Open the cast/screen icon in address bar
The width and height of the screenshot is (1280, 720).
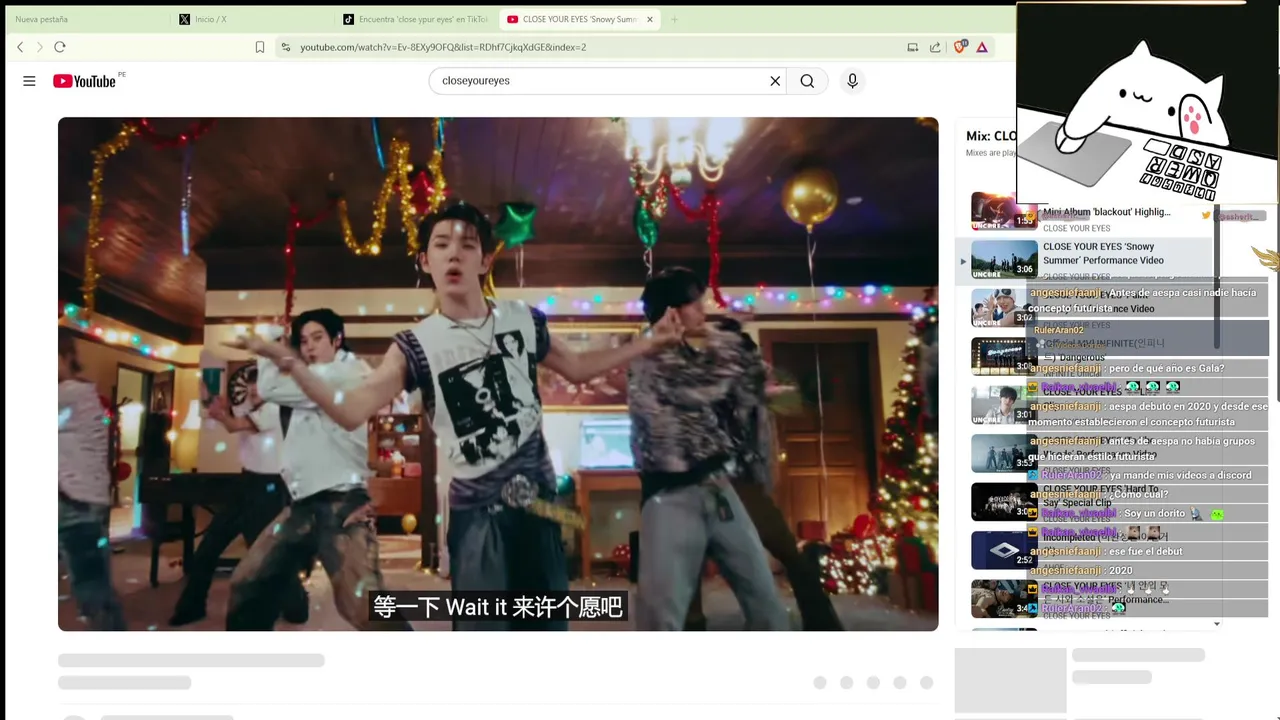pyautogui.click(x=912, y=47)
